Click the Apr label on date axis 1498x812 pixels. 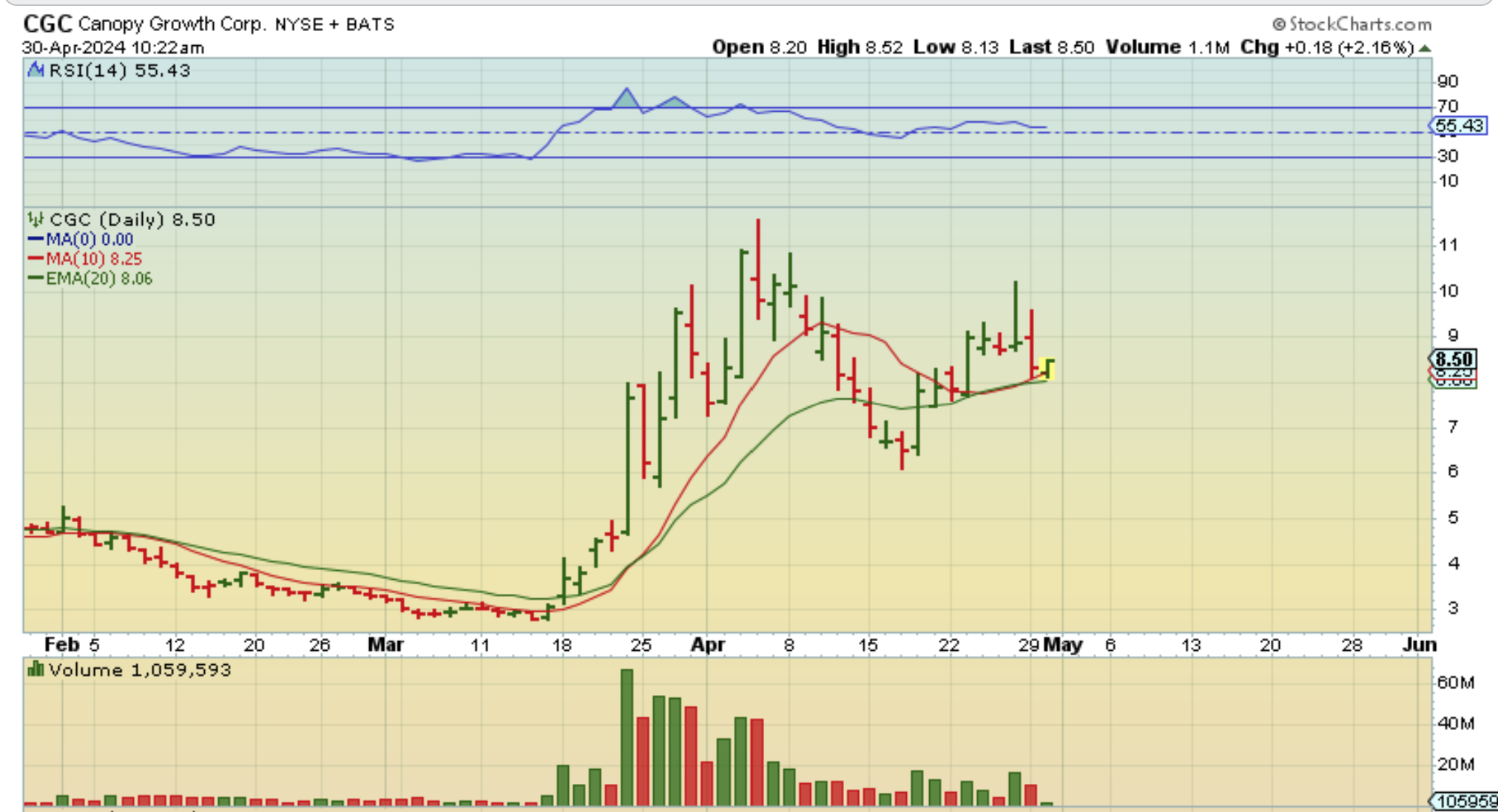point(707,645)
